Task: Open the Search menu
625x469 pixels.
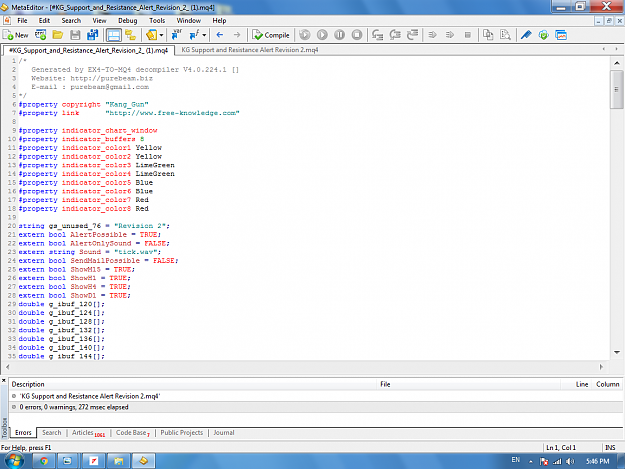Action: click(x=71, y=21)
